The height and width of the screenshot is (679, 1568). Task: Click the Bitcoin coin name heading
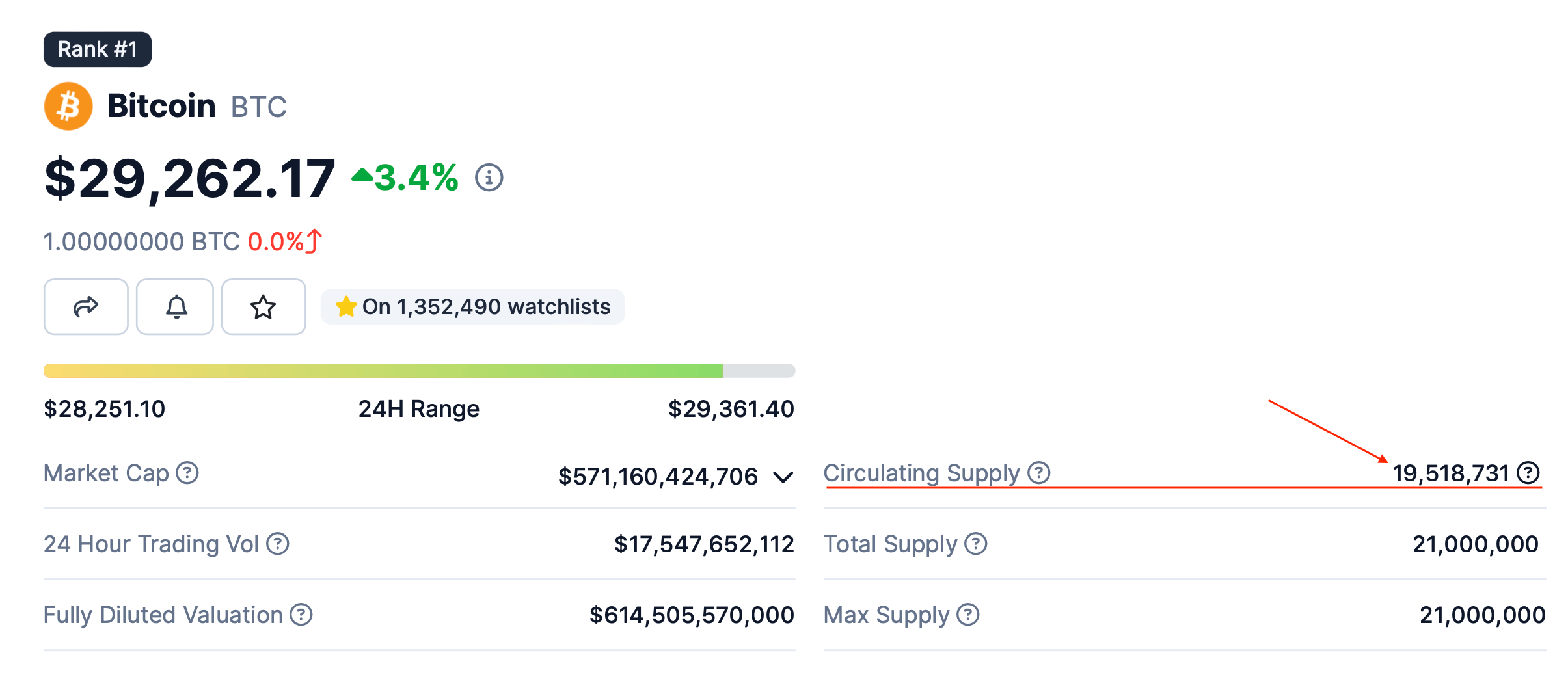point(161,106)
